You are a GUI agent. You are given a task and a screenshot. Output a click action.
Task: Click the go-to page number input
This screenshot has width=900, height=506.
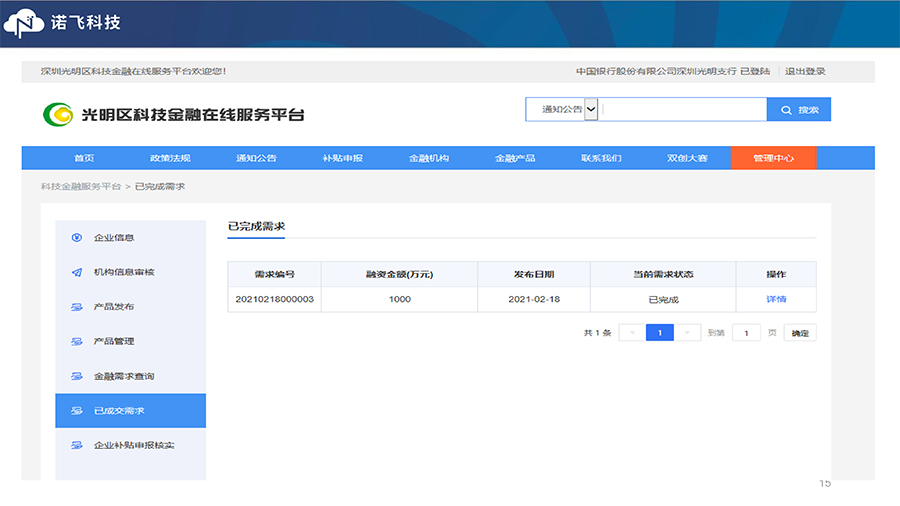(746, 333)
